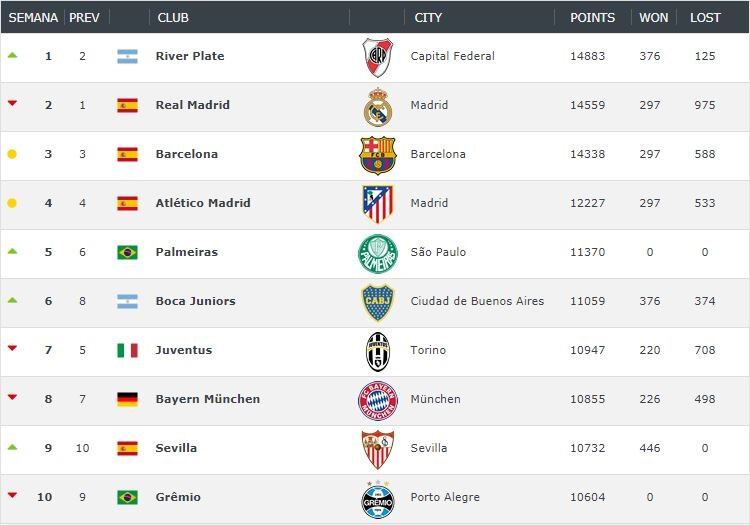Screen dimensions: 750x525
Task: Open the Sevilla club name link
Action: pos(176,448)
